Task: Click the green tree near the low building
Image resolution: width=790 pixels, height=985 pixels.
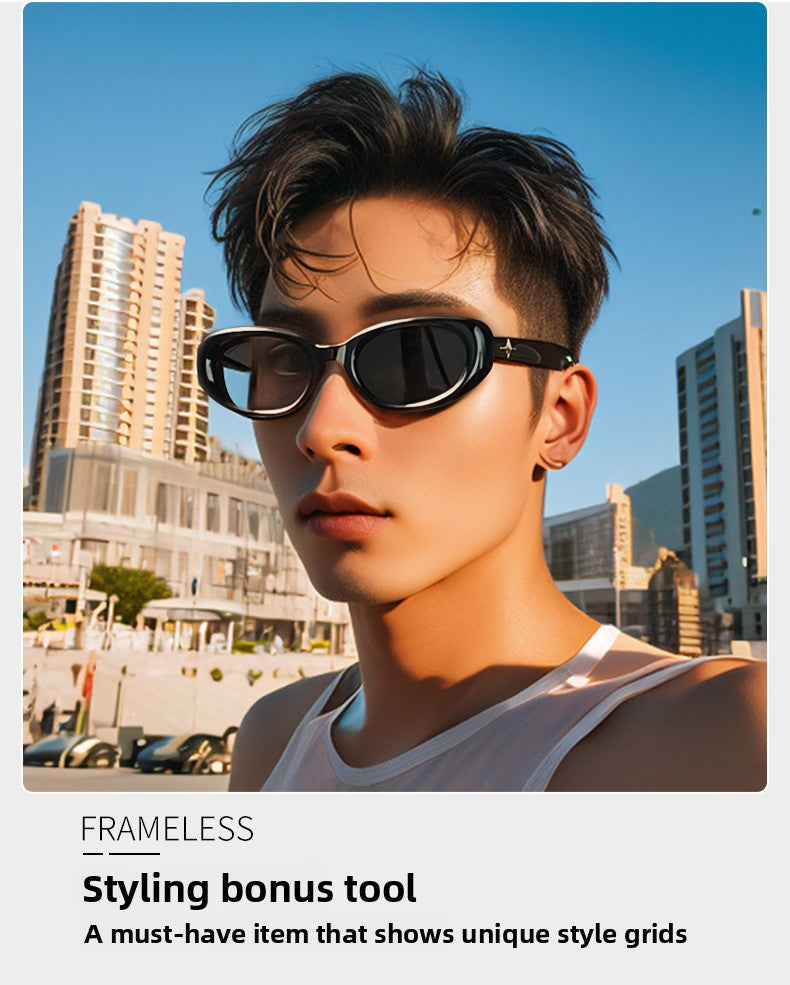Action: tap(129, 589)
